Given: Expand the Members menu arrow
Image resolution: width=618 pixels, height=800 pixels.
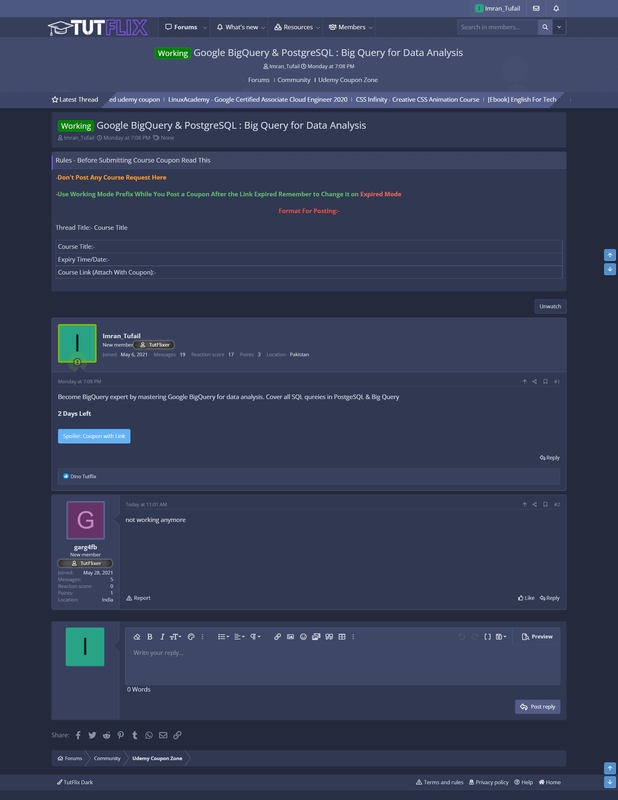Looking at the screenshot, I should click(x=370, y=28).
